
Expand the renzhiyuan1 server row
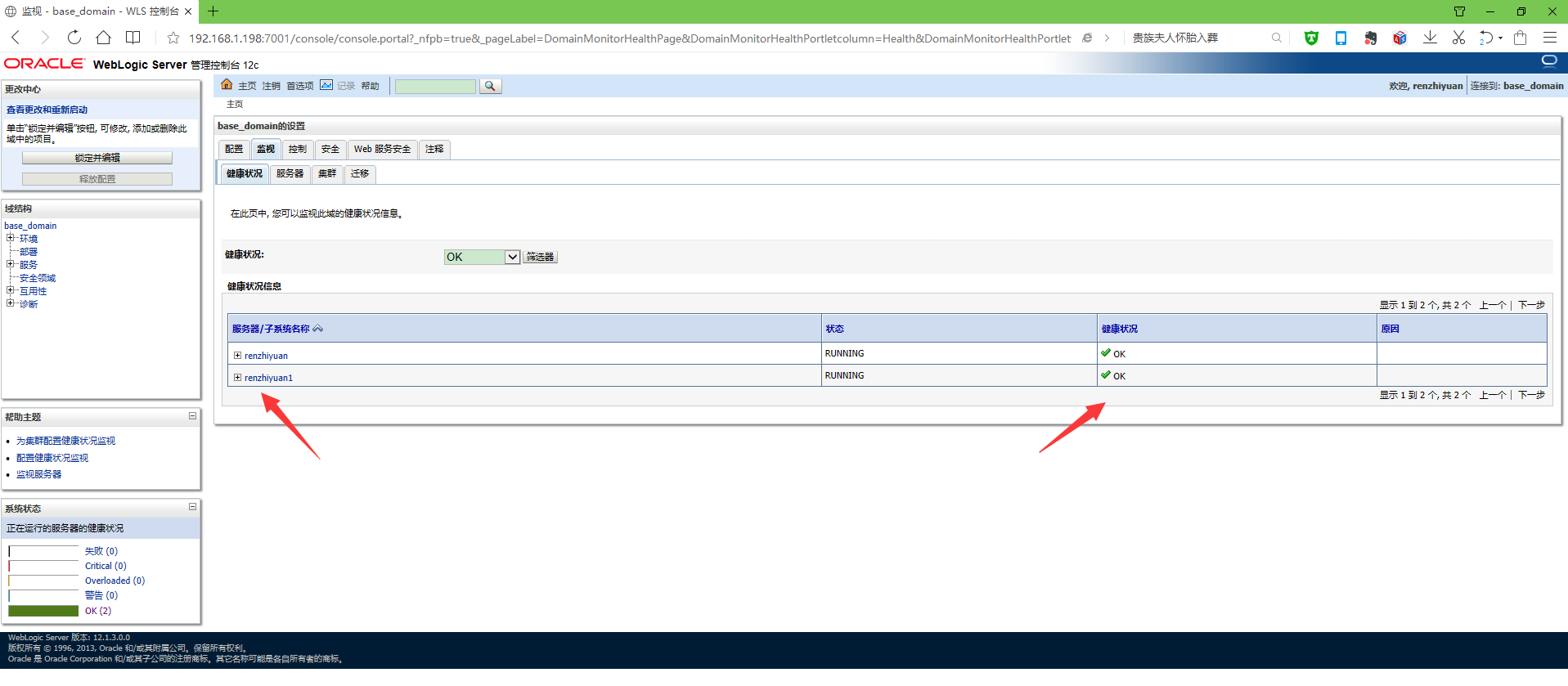click(237, 377)
